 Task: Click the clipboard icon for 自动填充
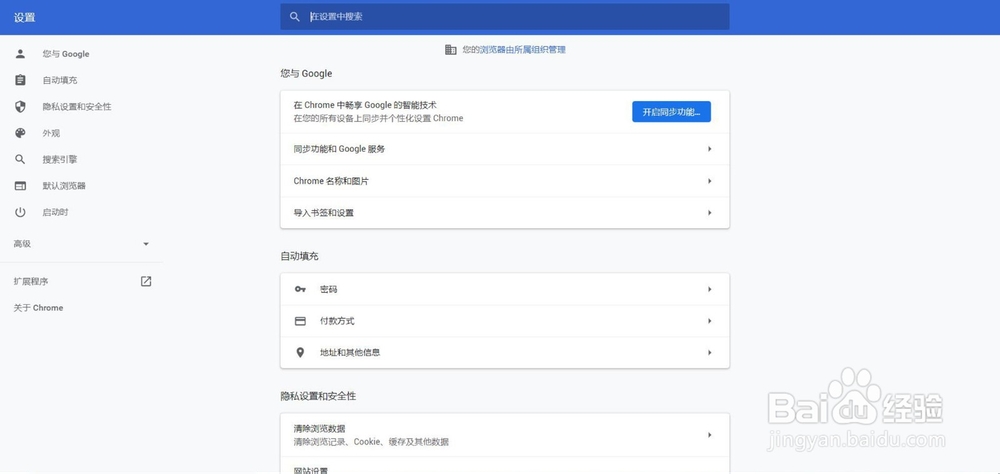(x=20, y=80)
